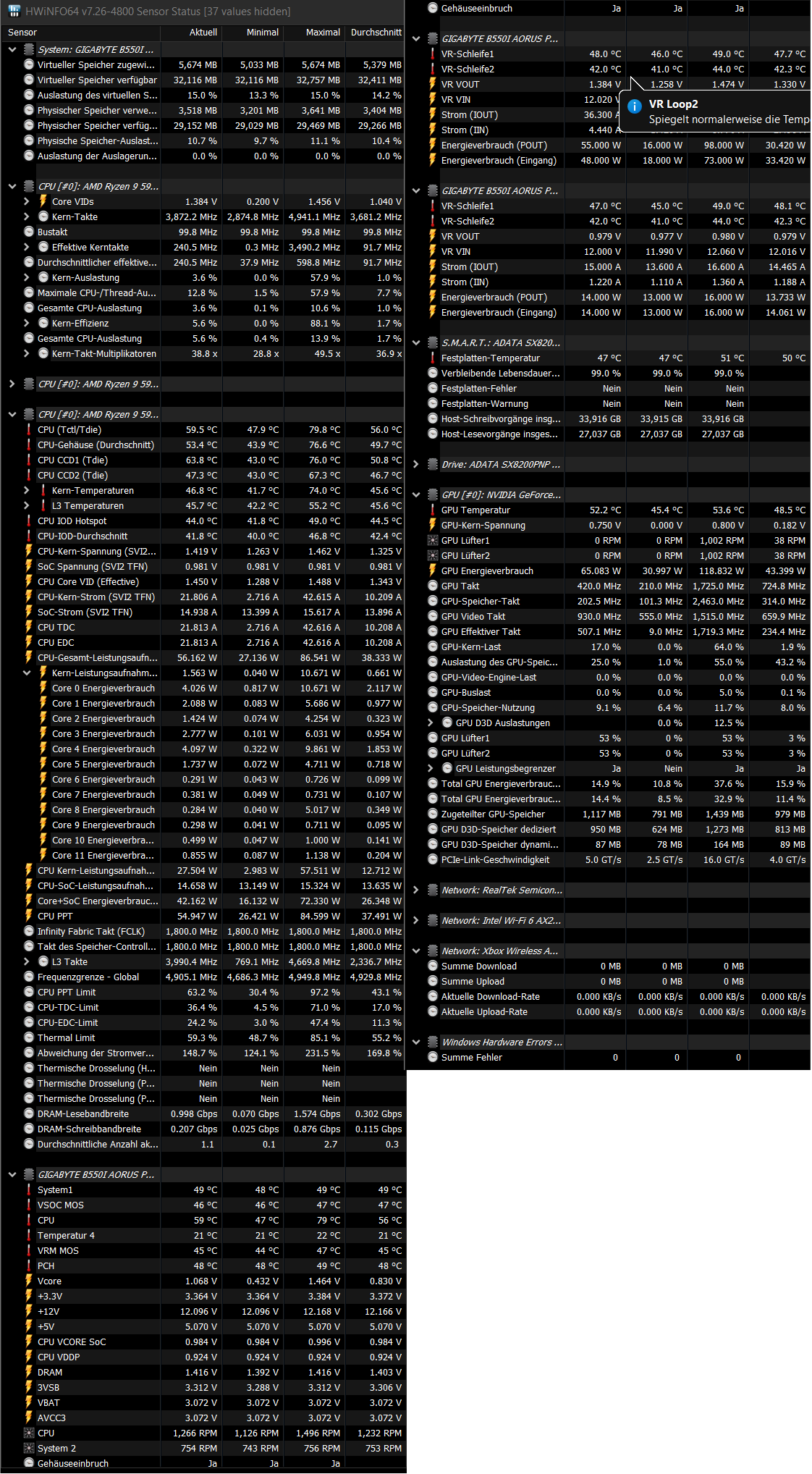This screenshot has width=812, height=1474.
Task: Select the S.M.A.R.T.: ADATA SX820 group header
Action: (609, 342)
